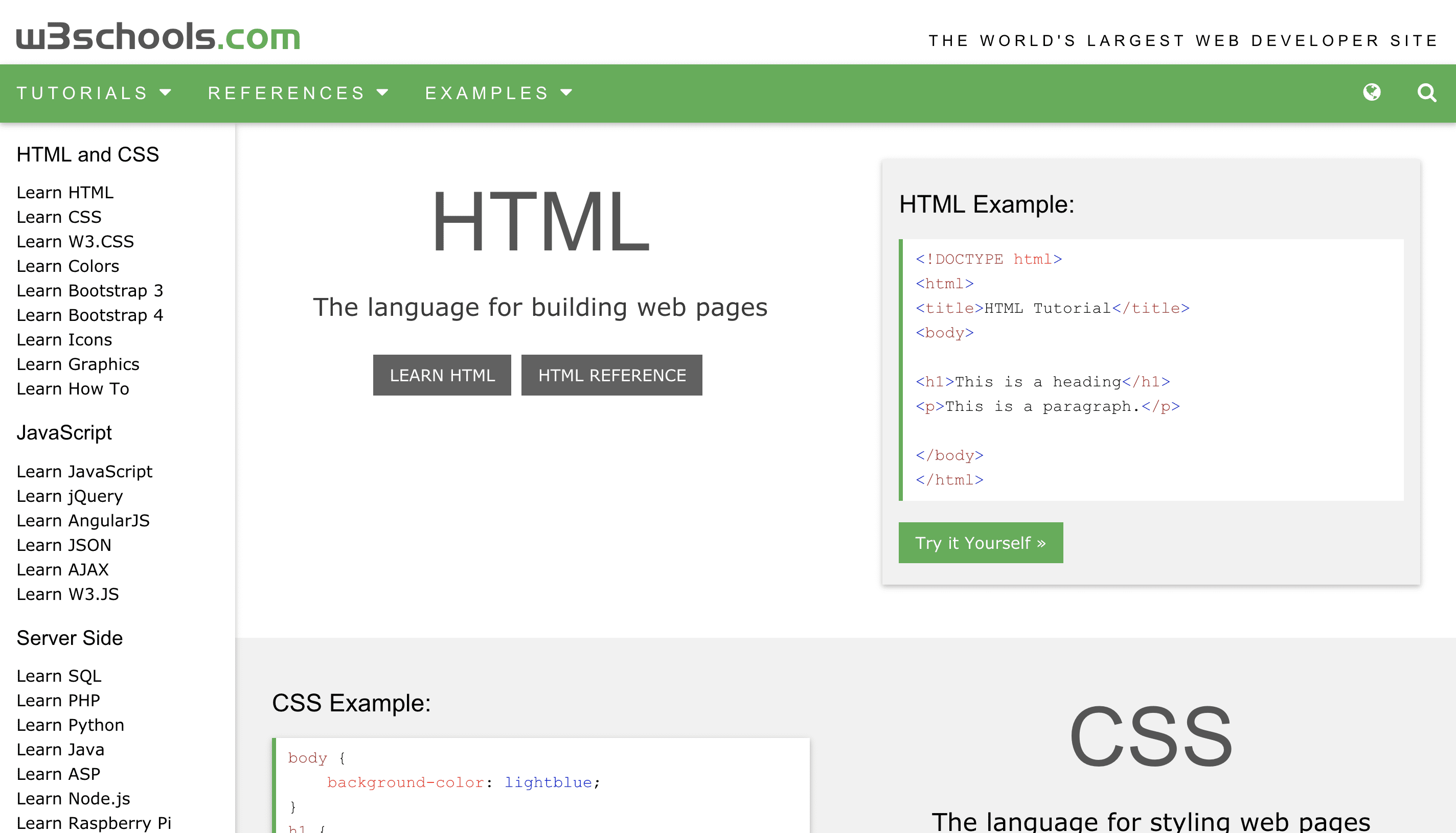Toggle the Learn AngularJS sidebar link
Viewport: 1456px width, 833px height.
[x=84, y=520]
